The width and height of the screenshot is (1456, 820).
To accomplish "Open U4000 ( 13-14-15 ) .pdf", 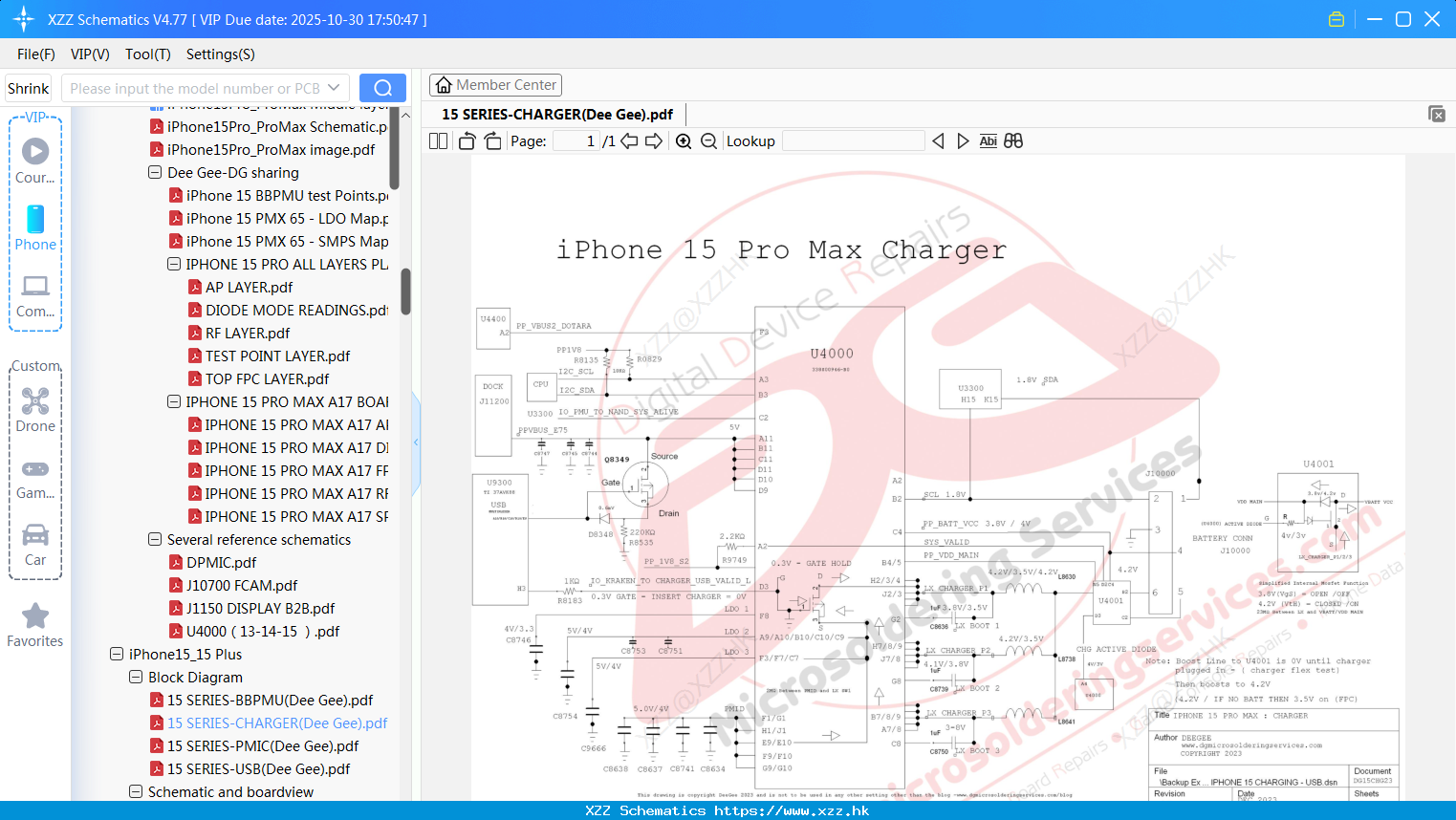I will [x=255, y=632].
